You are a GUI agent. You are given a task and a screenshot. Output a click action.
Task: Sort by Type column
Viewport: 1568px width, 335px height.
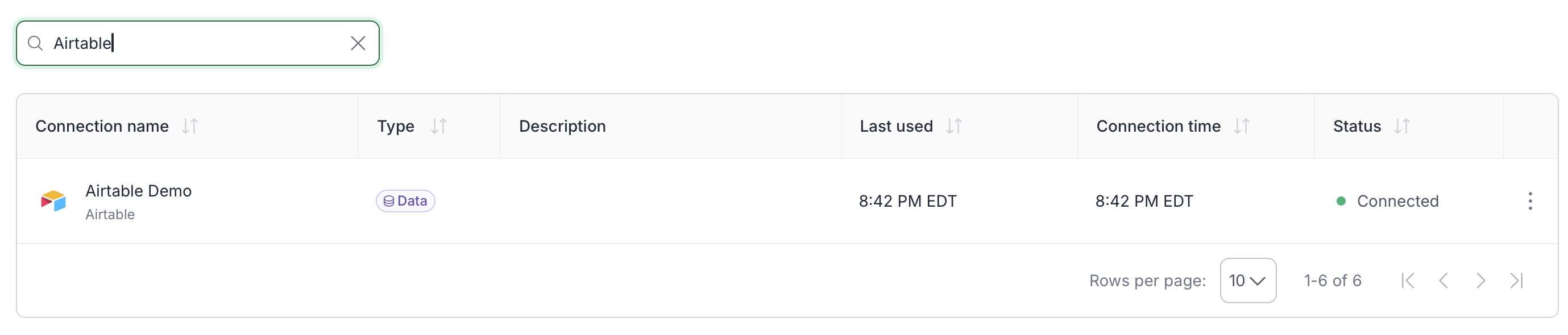tap(439, 127)
